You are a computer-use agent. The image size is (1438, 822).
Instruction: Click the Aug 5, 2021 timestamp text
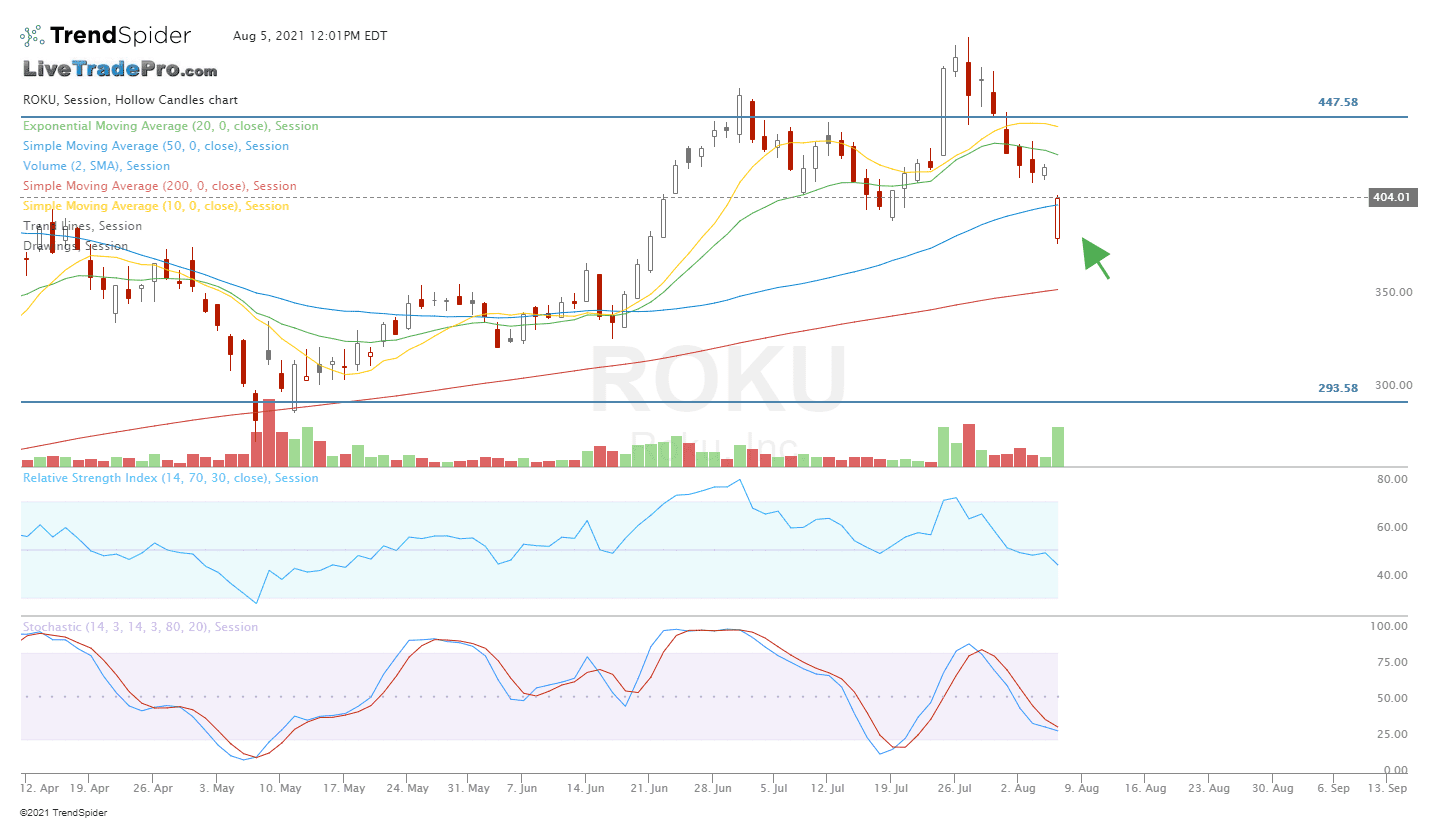(x=310, y=36)
